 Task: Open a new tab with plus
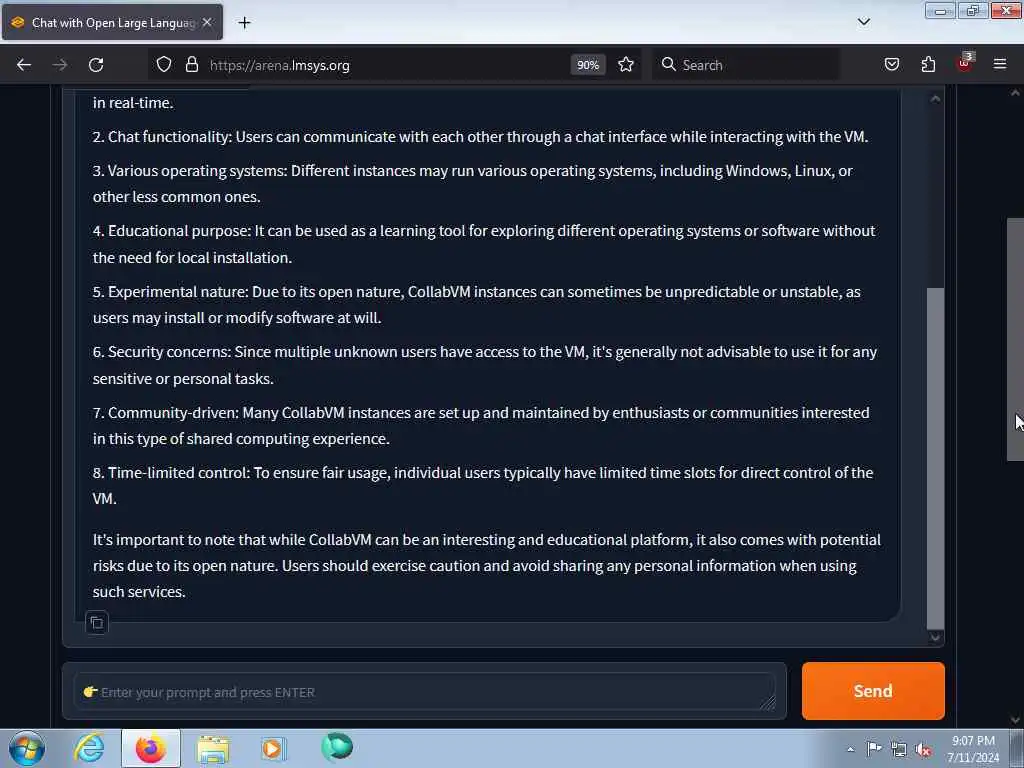pos(244,23)
